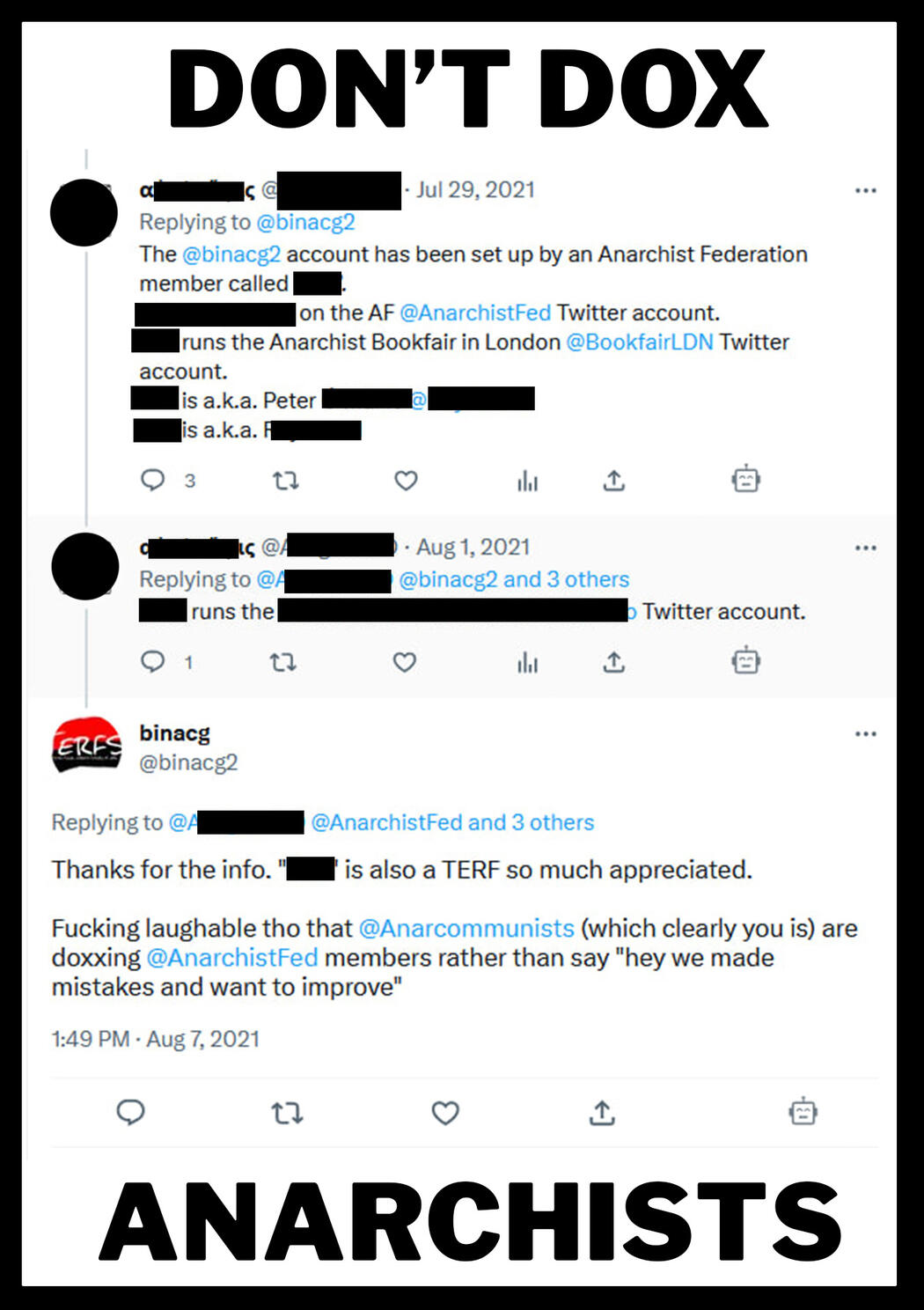Click the robot icon on binacg's tweet

[803, 1112]
